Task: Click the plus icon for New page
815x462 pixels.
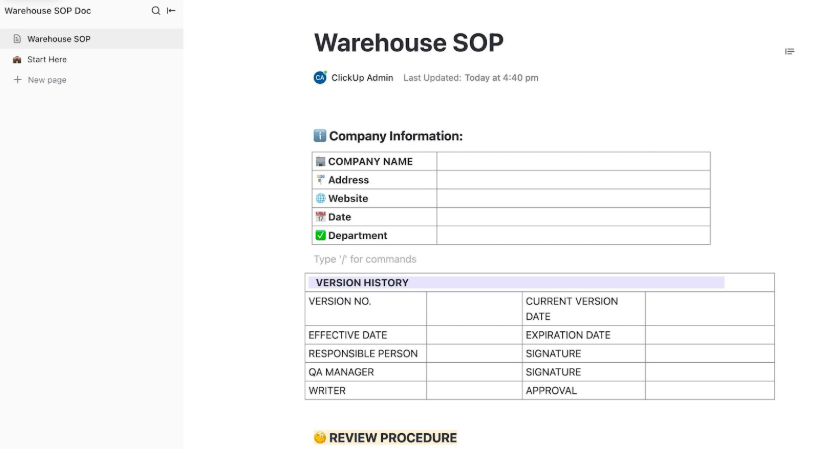Action: (17, 80)
